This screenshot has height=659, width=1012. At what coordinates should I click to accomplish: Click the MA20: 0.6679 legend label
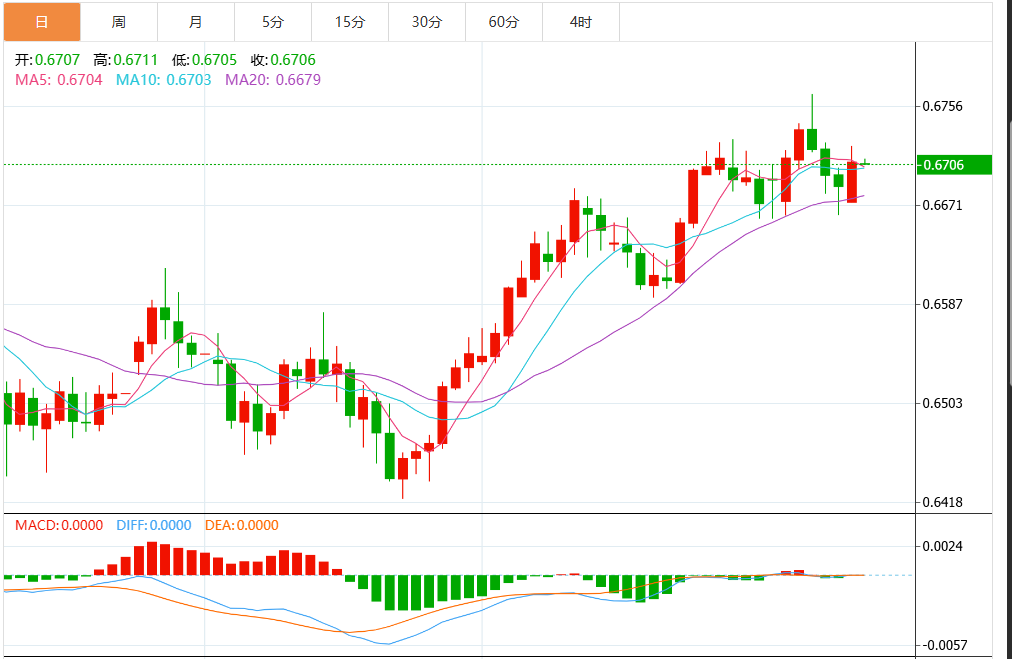pyautogui.click(x=273, y=79)
